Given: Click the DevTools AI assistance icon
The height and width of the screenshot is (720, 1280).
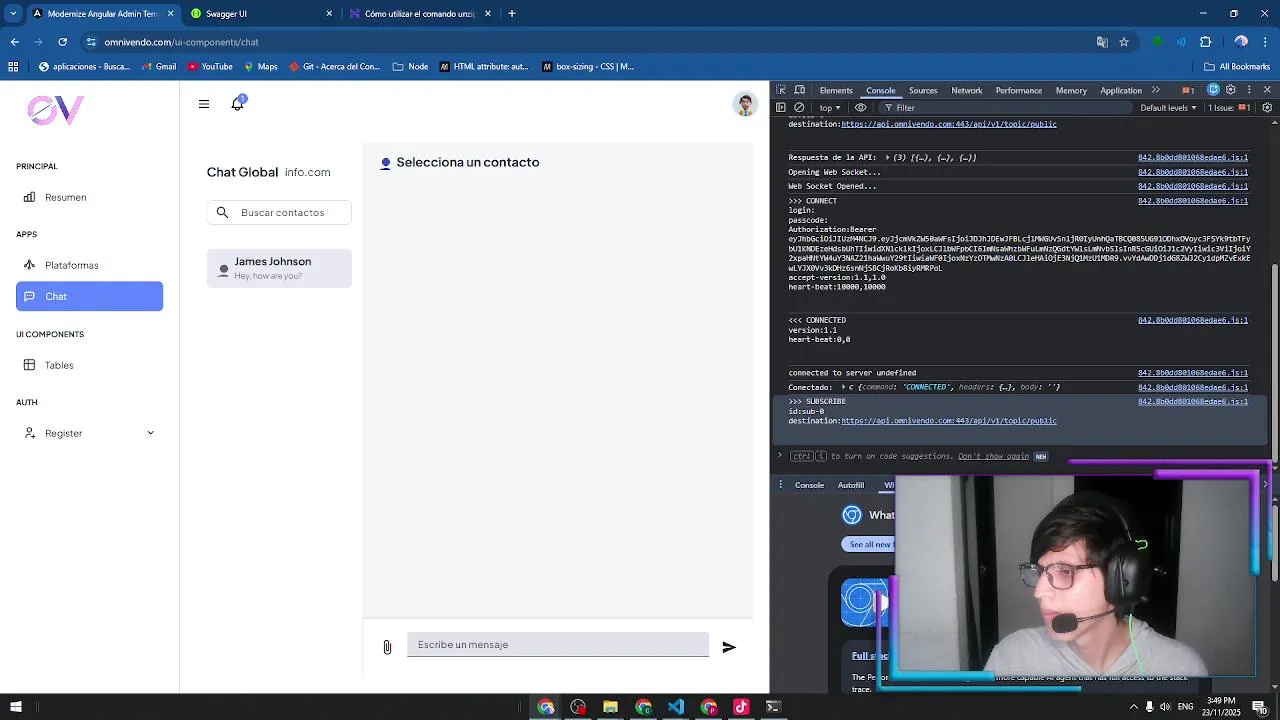Looking at the screenshot, I should pyautogui.click(x=1213, y=90).
